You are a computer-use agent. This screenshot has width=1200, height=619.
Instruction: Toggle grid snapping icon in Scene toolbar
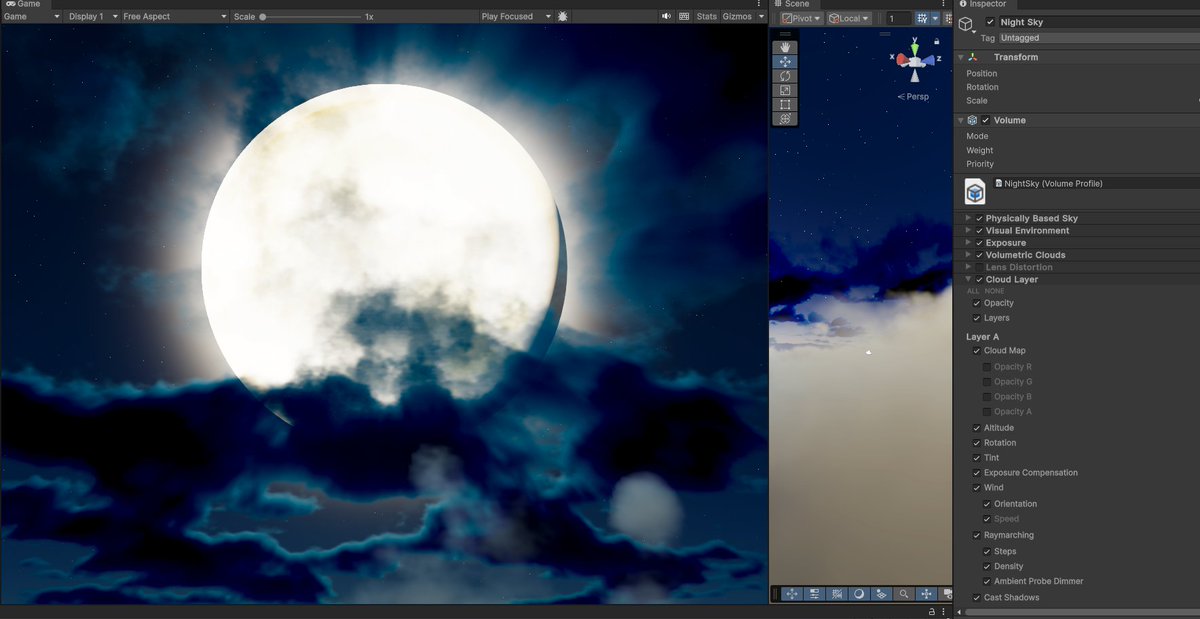[x=922, y=18]
